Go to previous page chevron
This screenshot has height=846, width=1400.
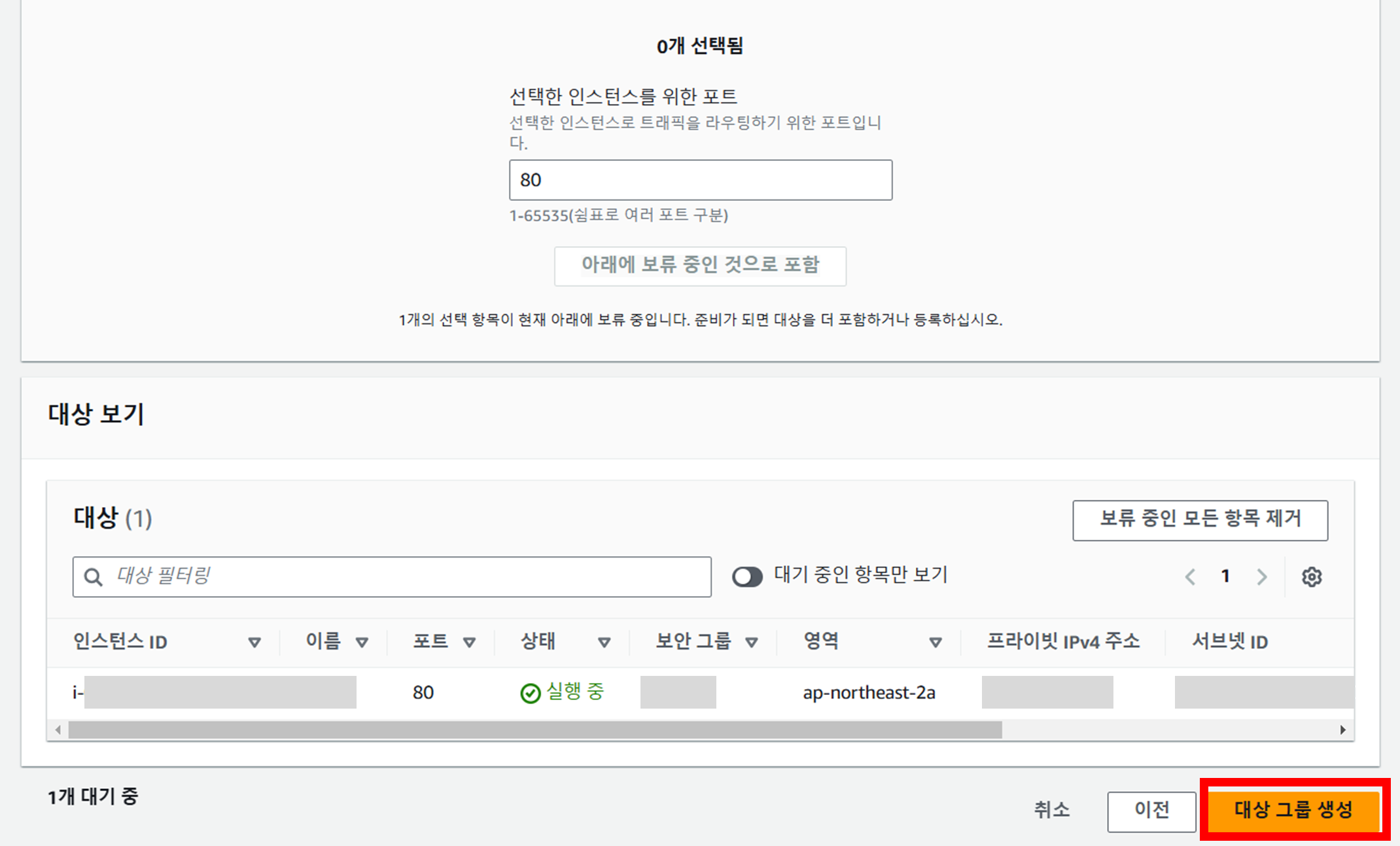1190,577
